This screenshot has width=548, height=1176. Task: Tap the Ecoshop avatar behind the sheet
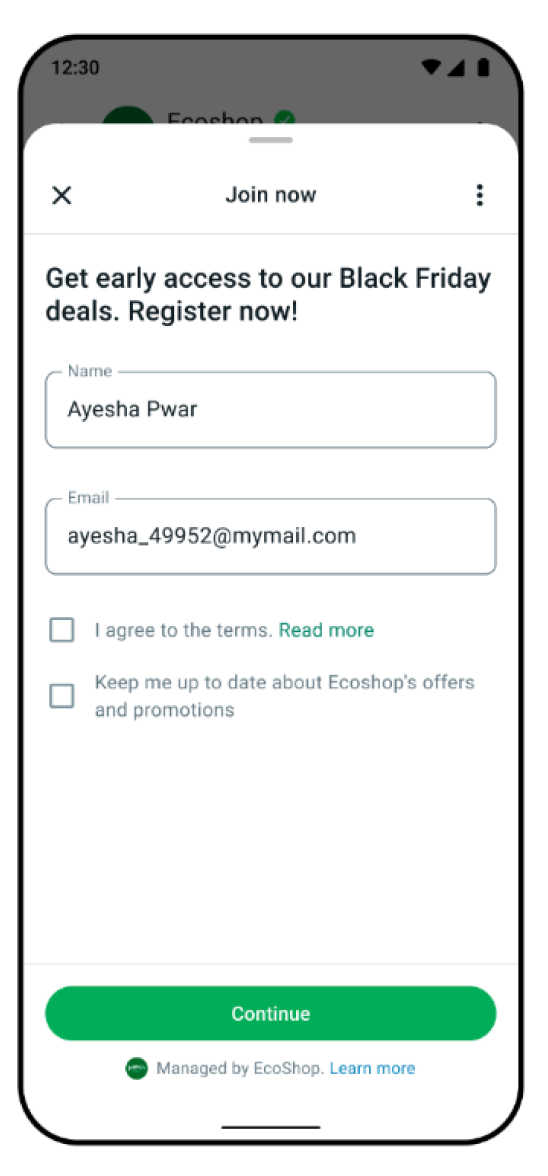127,117
